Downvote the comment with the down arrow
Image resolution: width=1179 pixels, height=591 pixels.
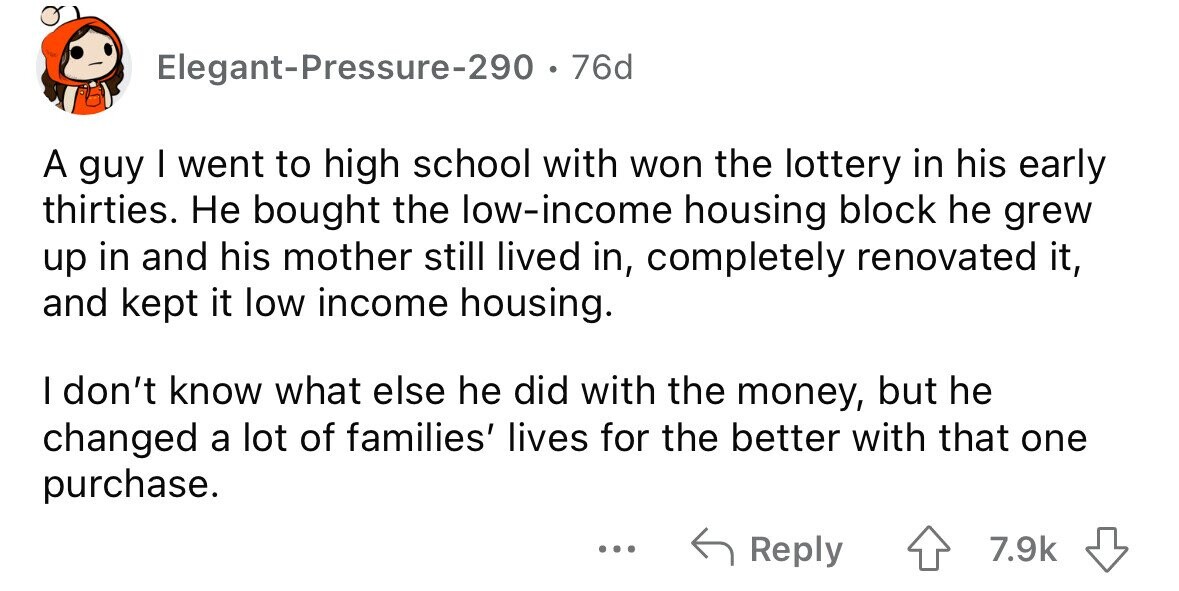[x=1109, y=550]
